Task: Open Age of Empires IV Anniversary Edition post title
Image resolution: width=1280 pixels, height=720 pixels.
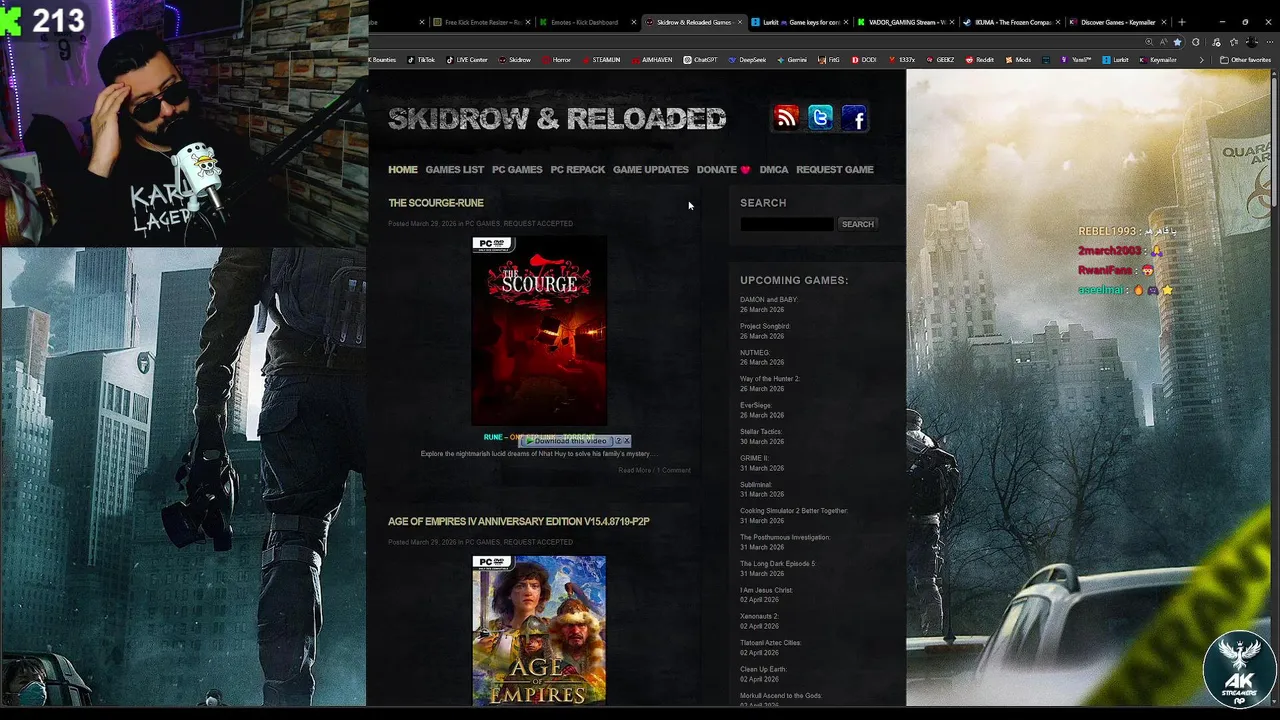Action: (519, 521)
